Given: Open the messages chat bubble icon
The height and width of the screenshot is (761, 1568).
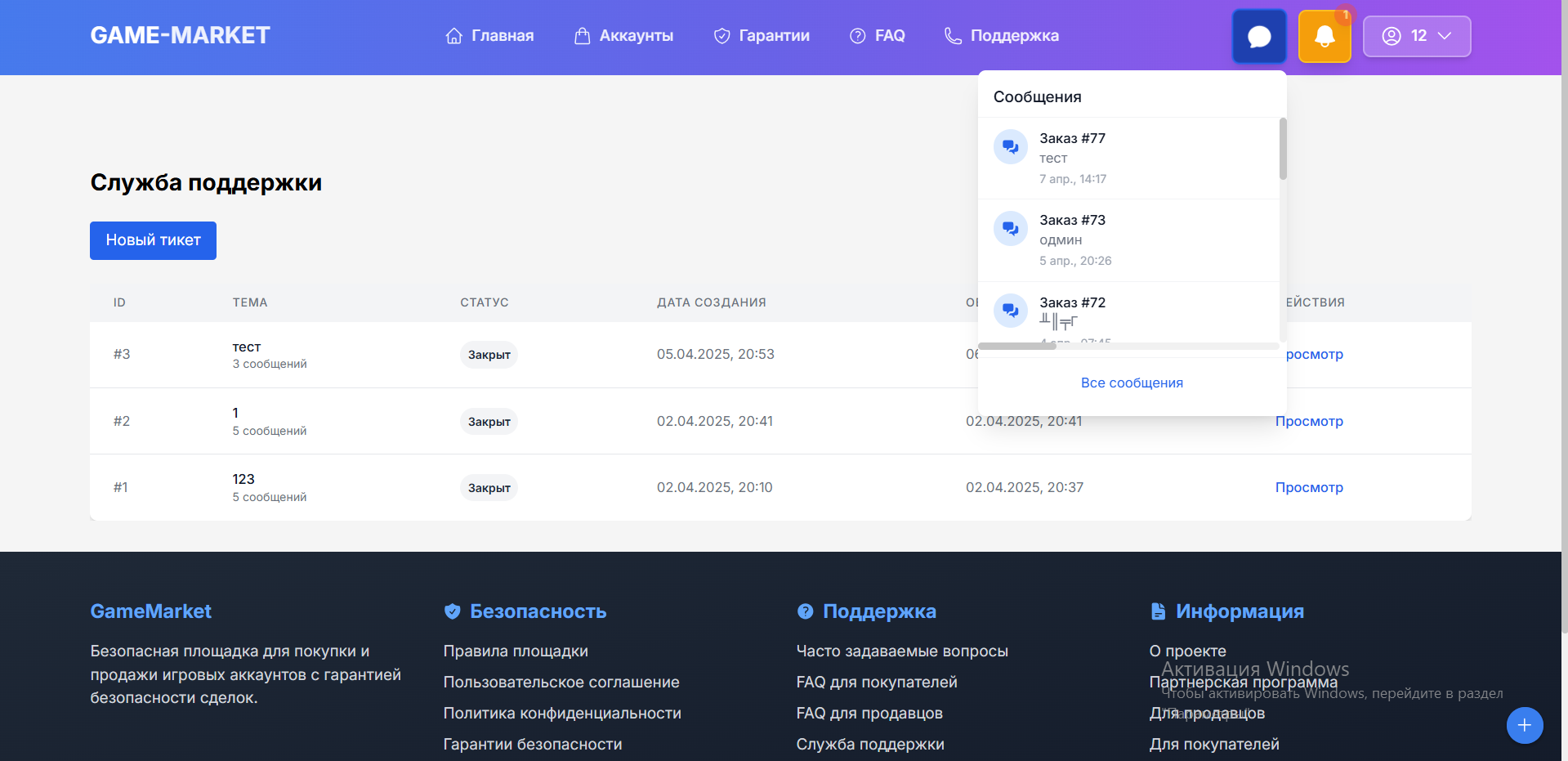Looking at the screenshot, I should [1259, 36].
